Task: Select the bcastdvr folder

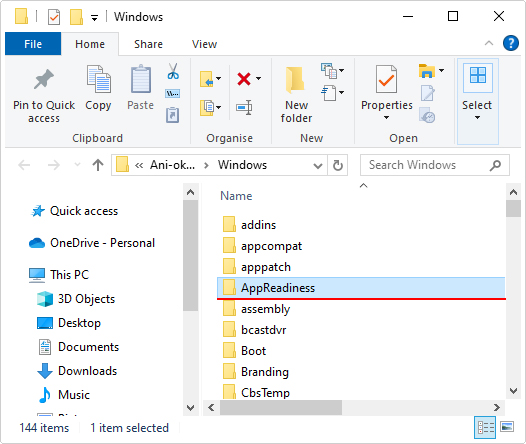Action: [361, 330]
